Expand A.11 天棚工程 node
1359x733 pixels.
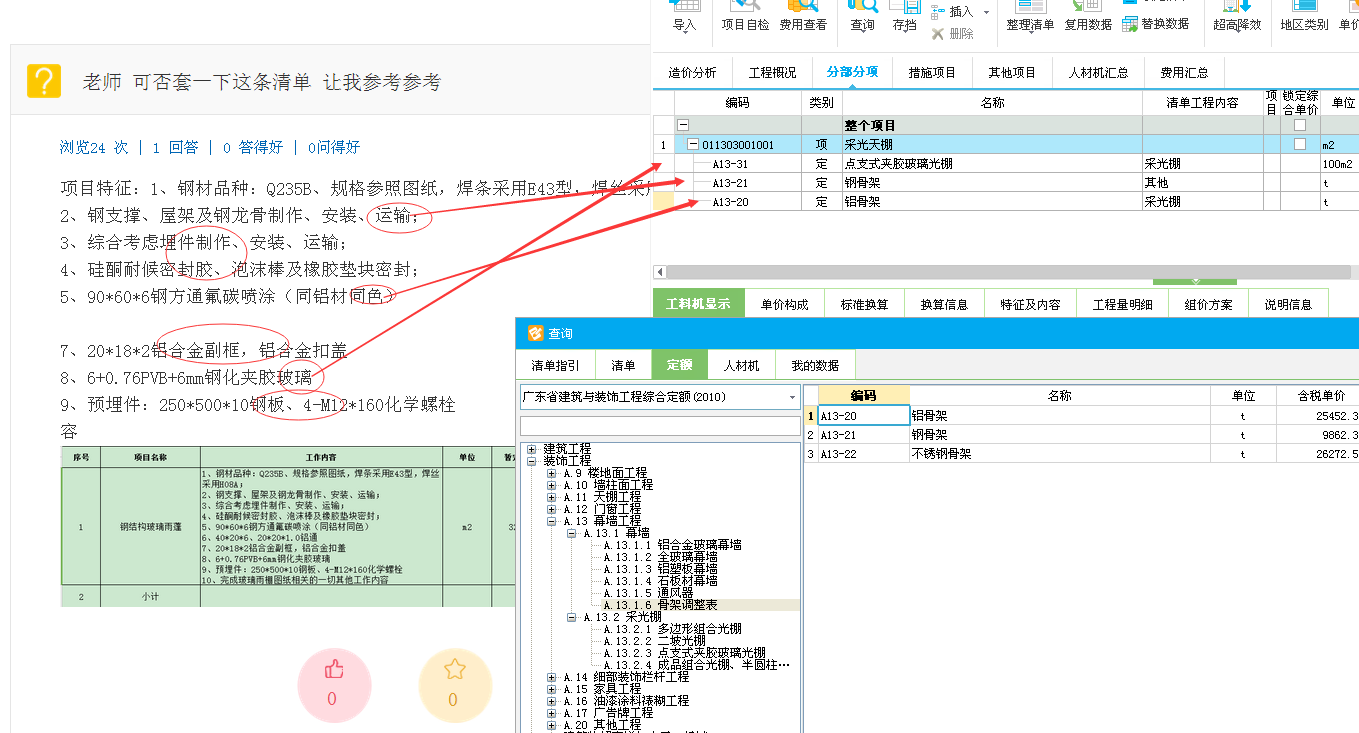tap(552, 497)
